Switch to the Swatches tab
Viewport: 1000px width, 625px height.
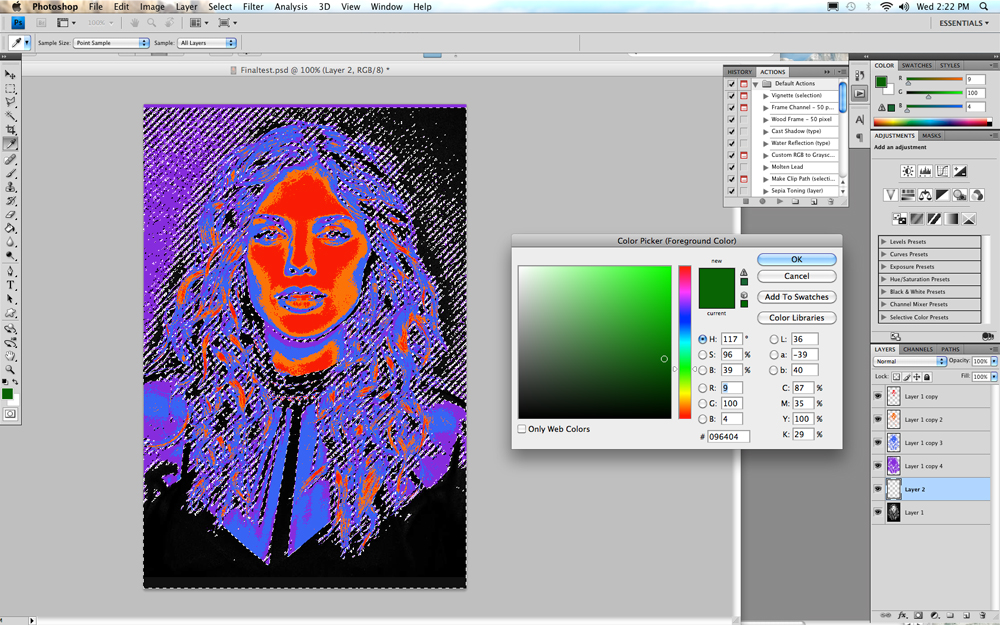(x=916, y=66)
